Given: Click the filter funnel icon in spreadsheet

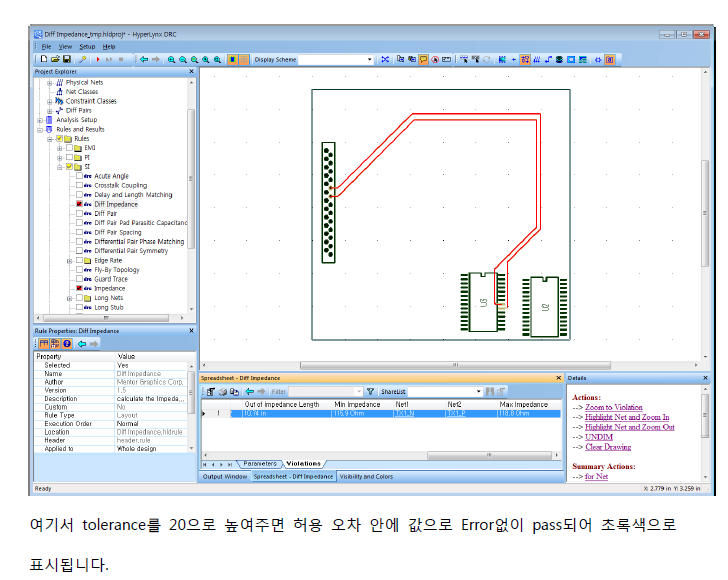Looking at the screenshot, I should pos(371,392).
